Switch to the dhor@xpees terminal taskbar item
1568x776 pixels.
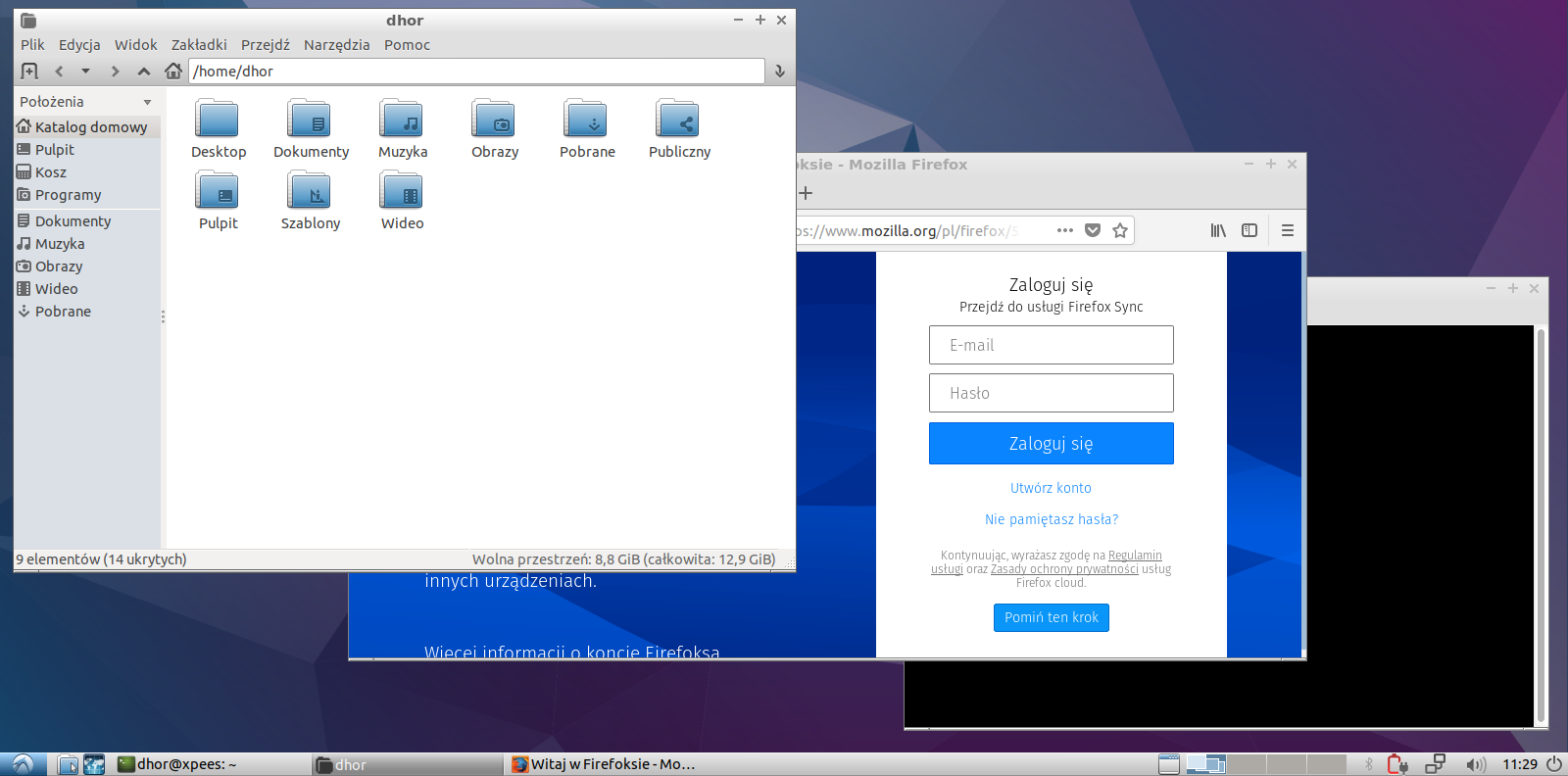[x=211, y=764]
